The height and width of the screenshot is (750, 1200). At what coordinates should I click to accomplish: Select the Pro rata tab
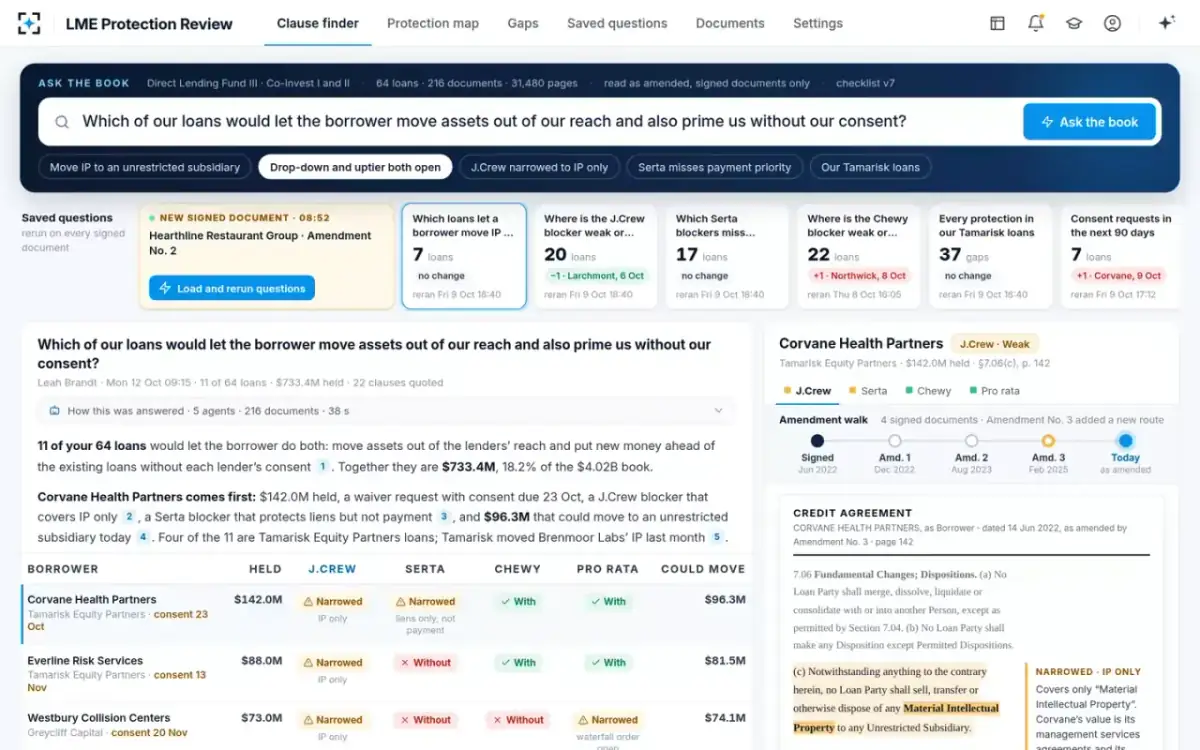click(994, 391)
